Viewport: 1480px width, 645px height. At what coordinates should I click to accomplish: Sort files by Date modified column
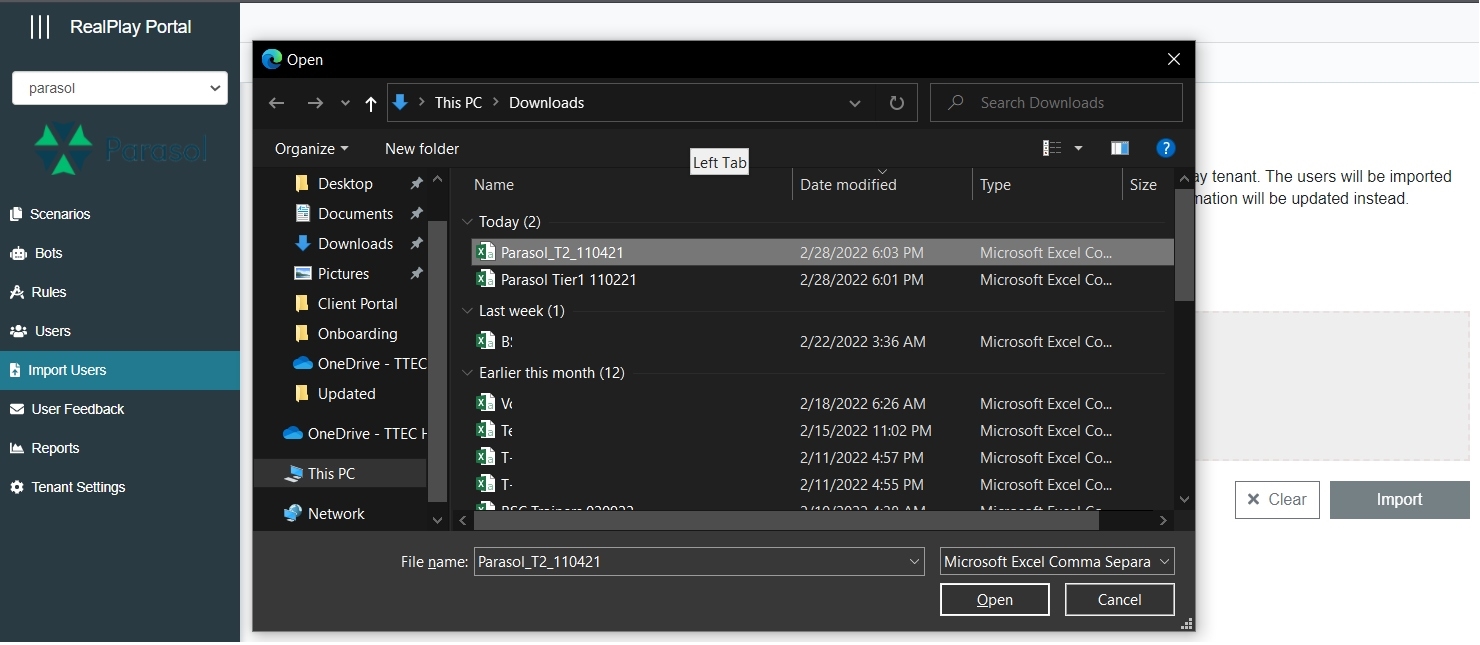848,185
